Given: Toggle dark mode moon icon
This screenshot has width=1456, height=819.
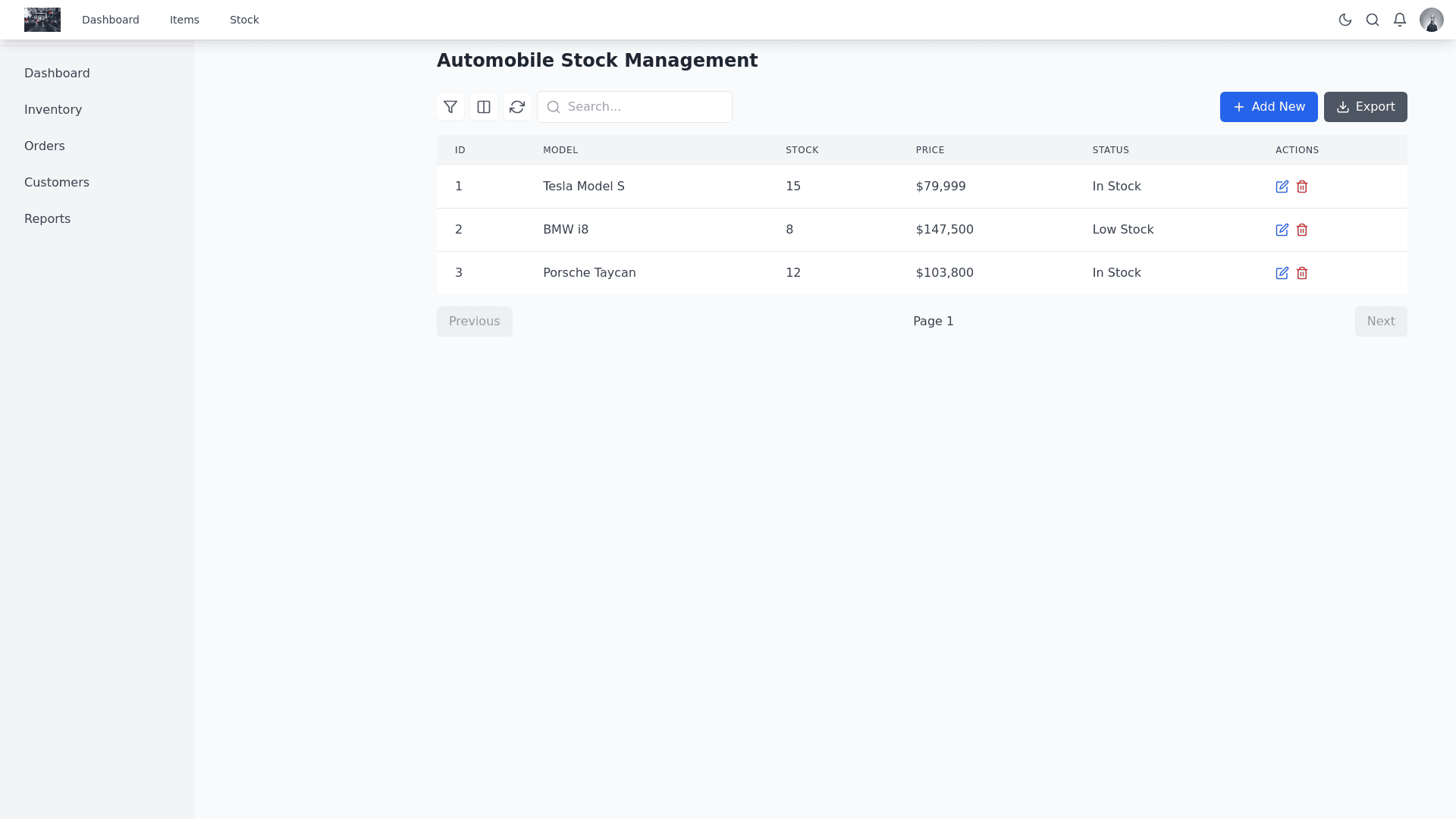Looking at the screenshot, I should click(1345, 20).
